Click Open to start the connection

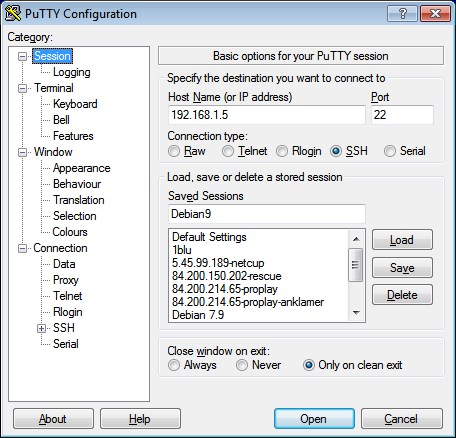pyautogui.click(x=314, y=419)
